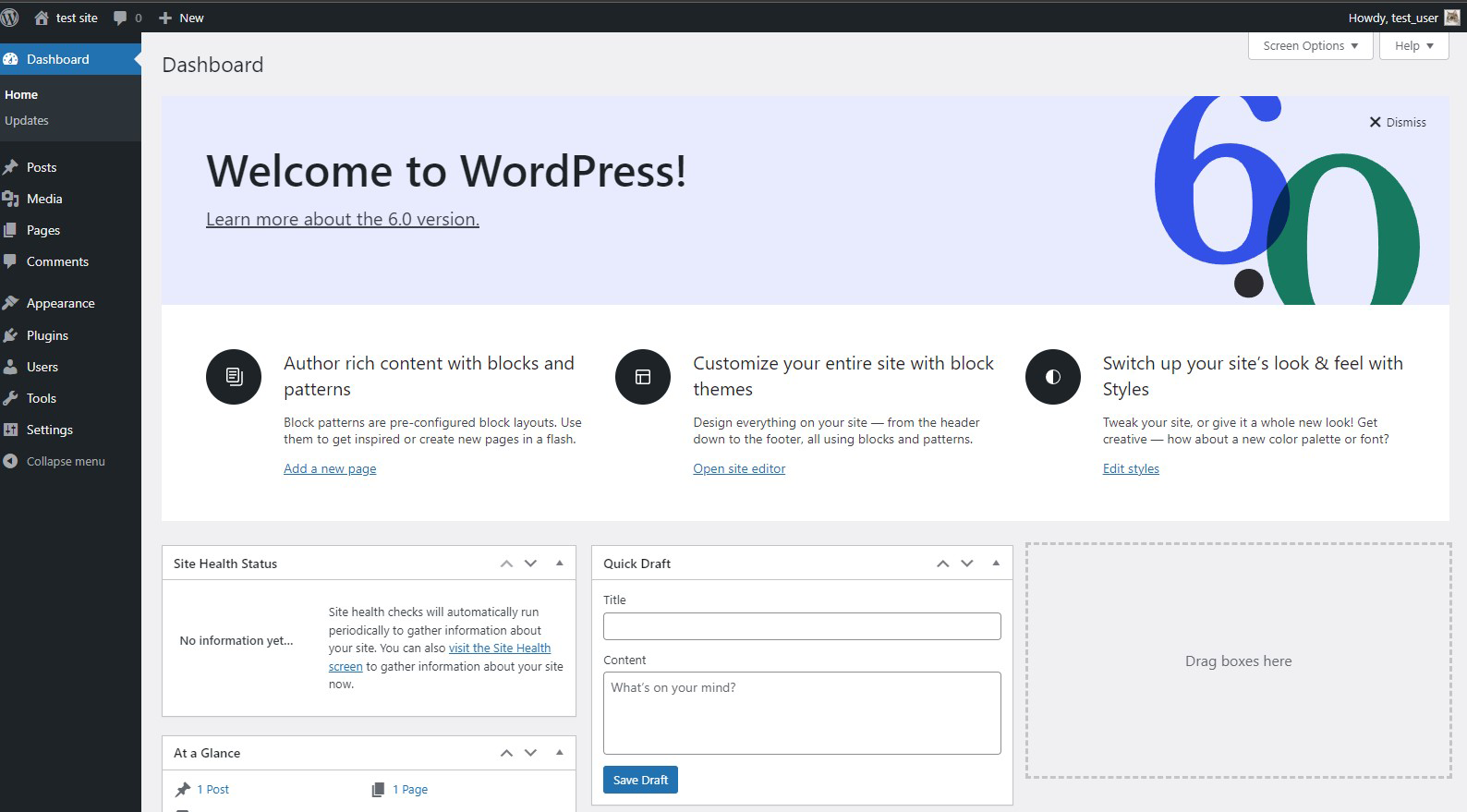Click the Collapse menu arrow icon
The image size is (1467, 812).
click(10, 461)
